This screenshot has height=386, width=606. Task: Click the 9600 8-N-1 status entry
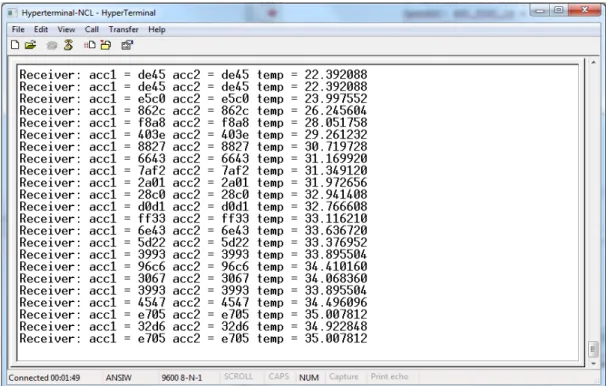coord(182,377)
